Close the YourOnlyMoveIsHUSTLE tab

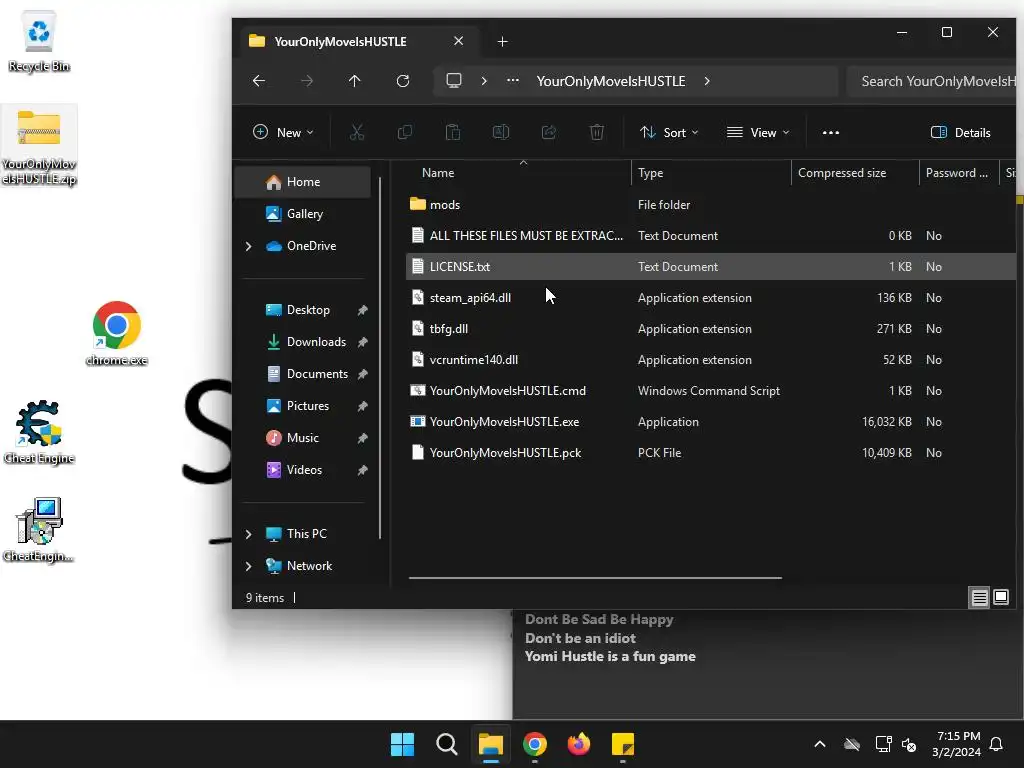click(x=458, y=41)
